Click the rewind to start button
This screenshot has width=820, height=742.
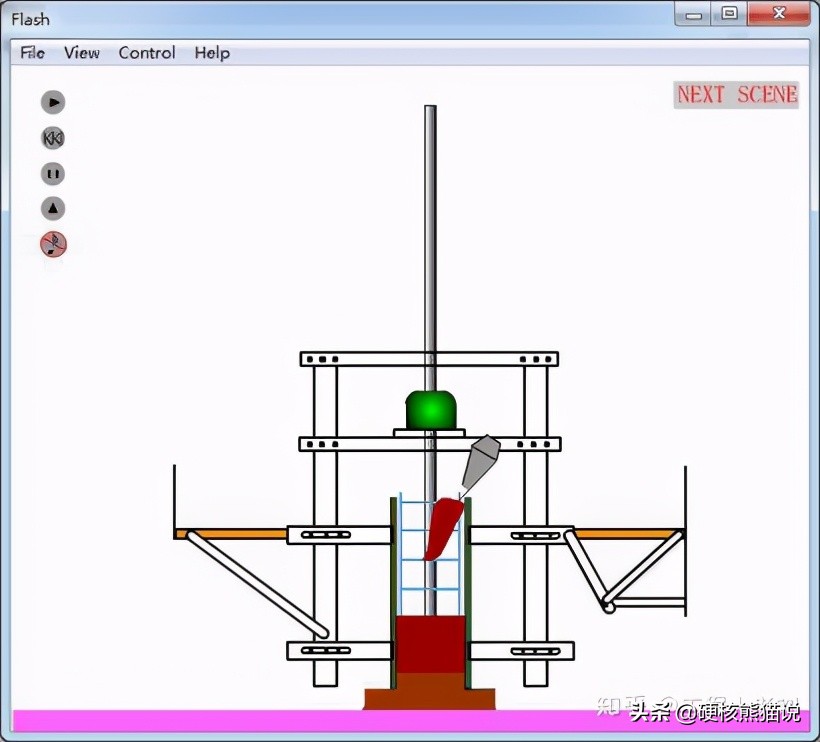tap(53, 139)
